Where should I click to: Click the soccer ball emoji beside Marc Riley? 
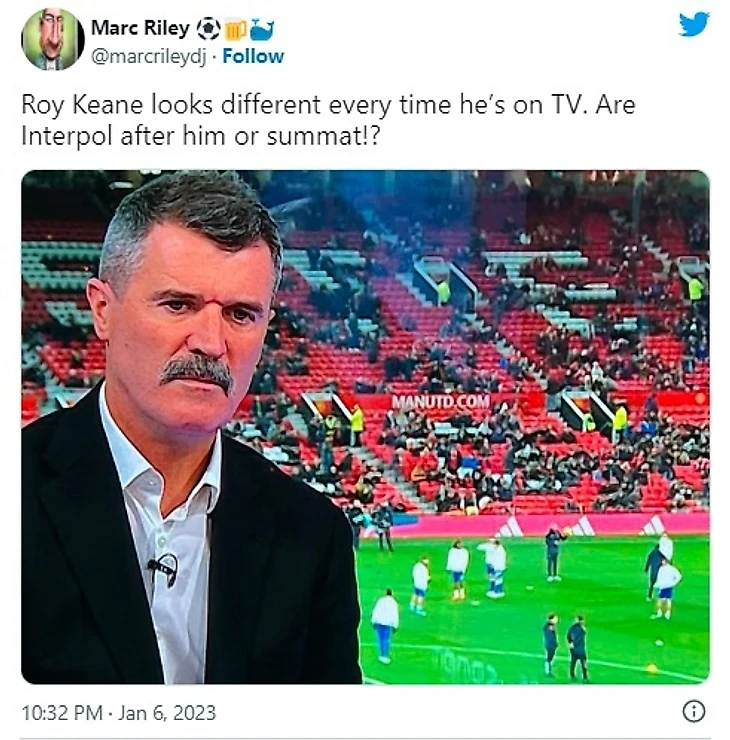pos(208,29)
